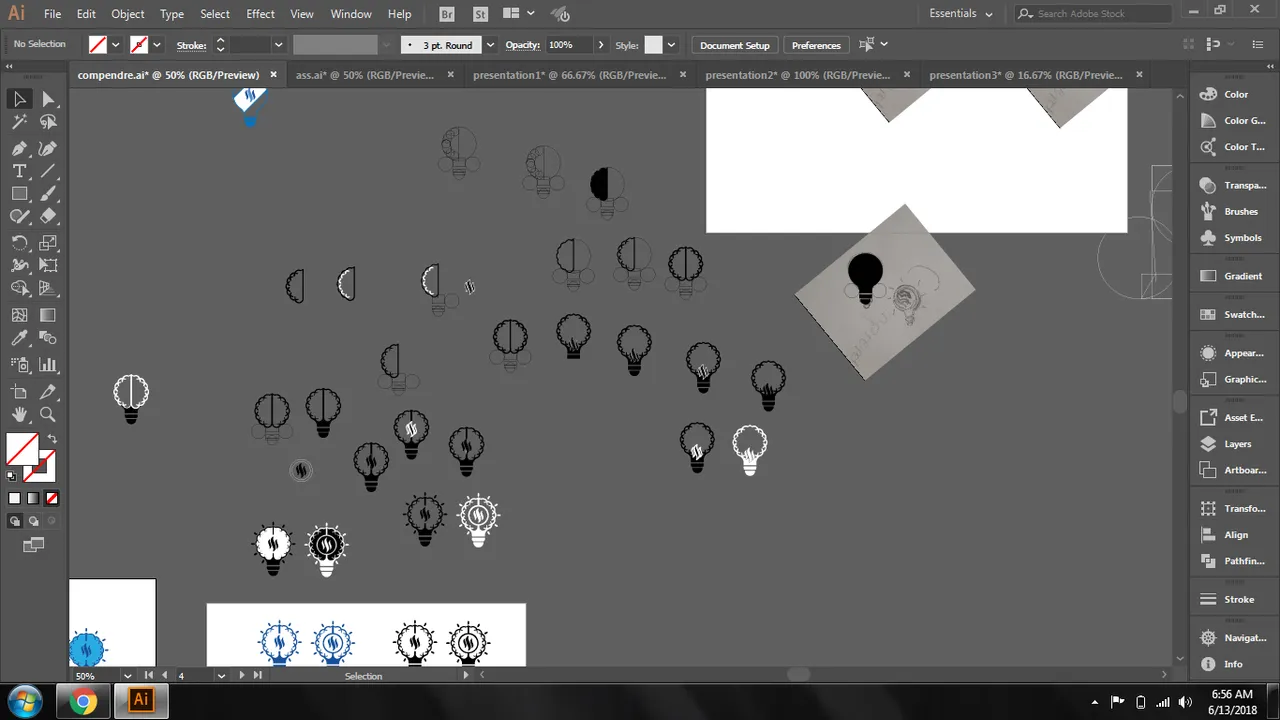1280x720 pixels.
Task: Open the Effect menu
Action: (x=260, y=14)
